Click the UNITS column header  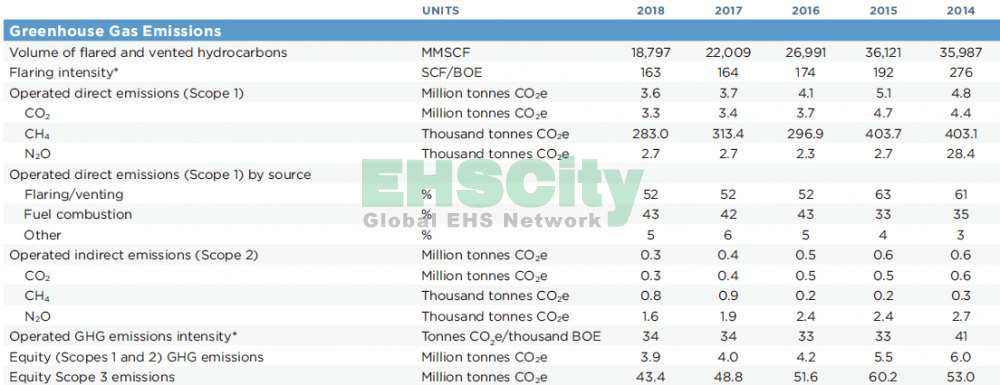(440, 11)
